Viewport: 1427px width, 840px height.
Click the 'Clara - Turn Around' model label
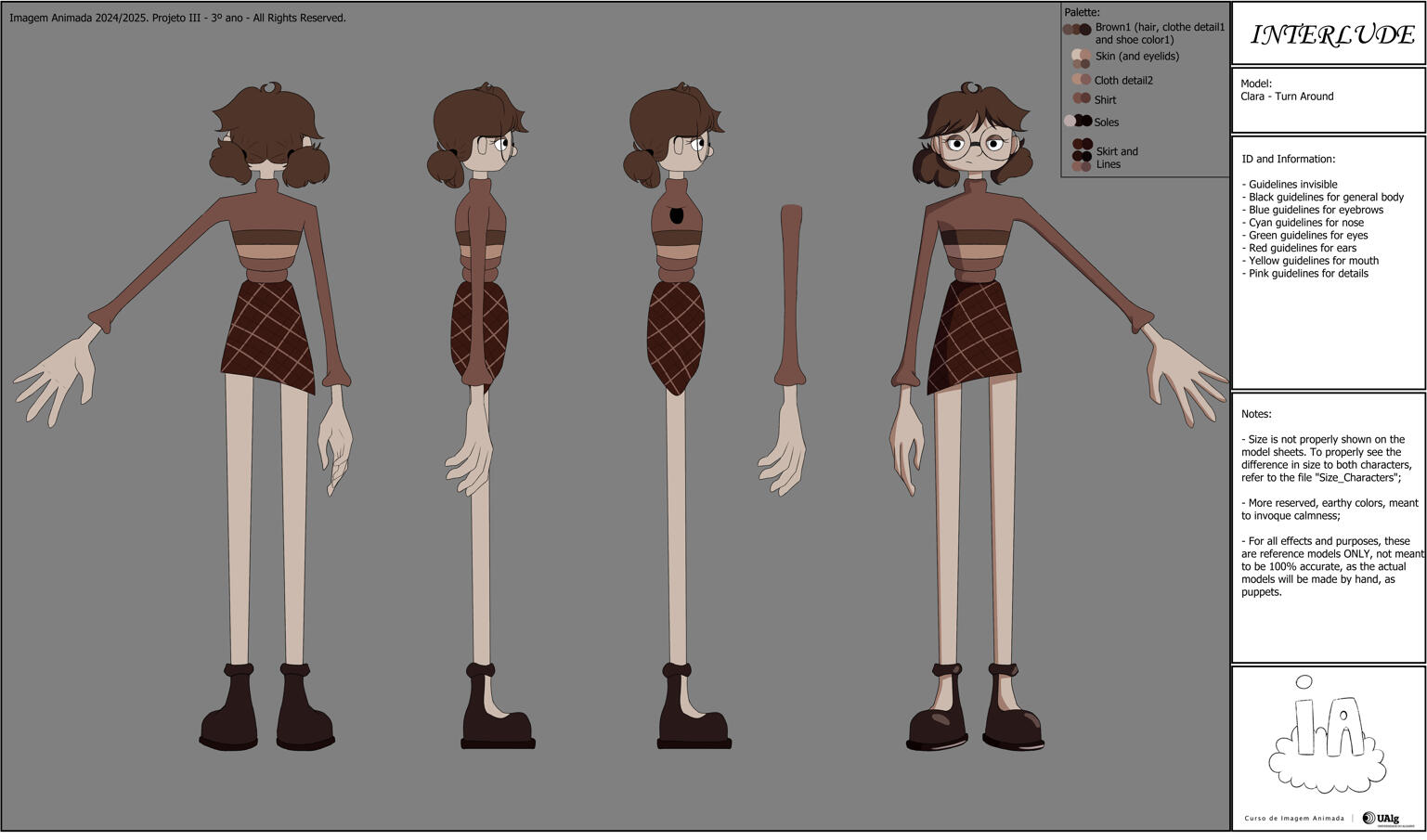point(1287,97)
